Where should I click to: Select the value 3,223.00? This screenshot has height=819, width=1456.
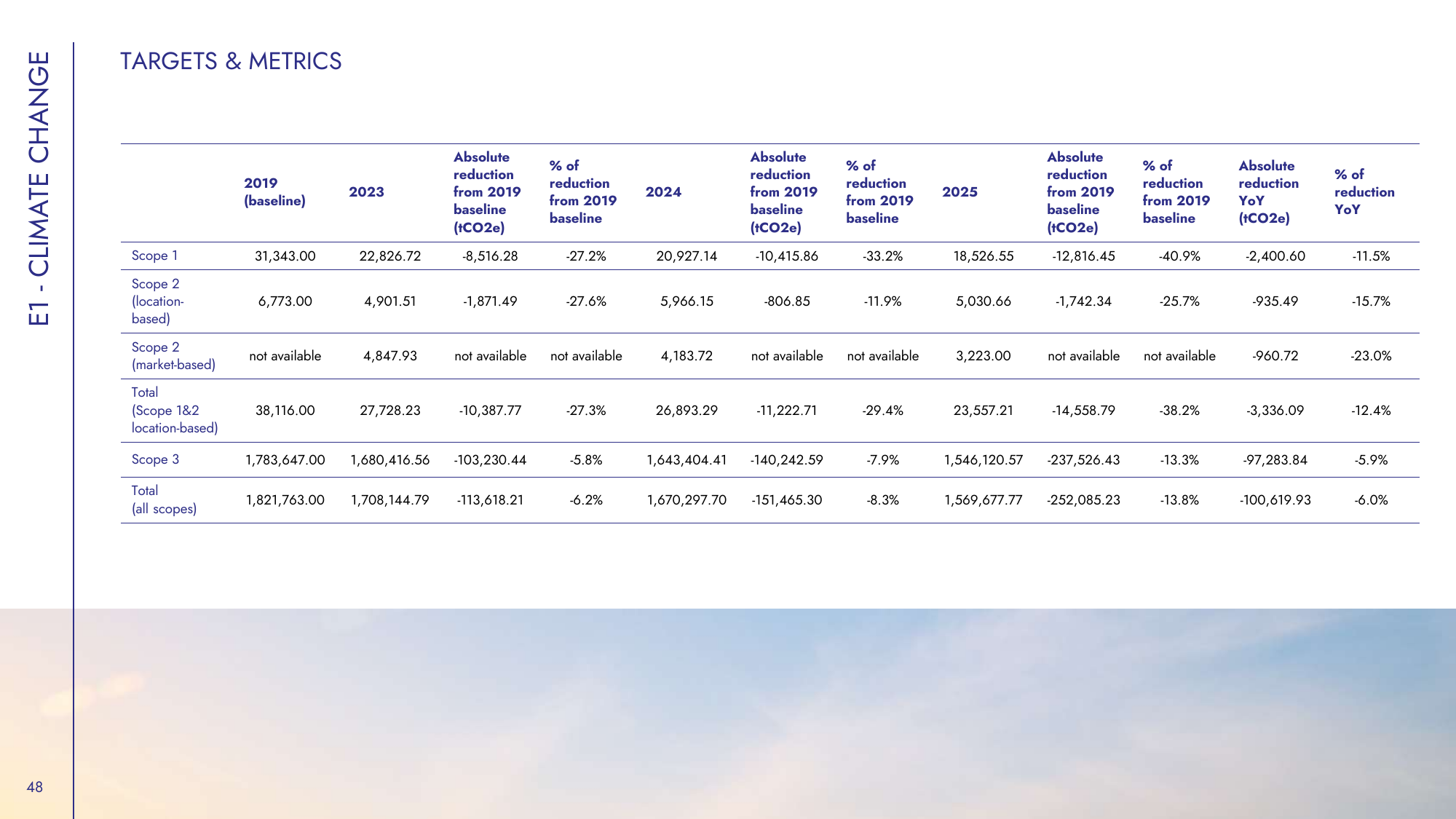click(x=984, y=356)
